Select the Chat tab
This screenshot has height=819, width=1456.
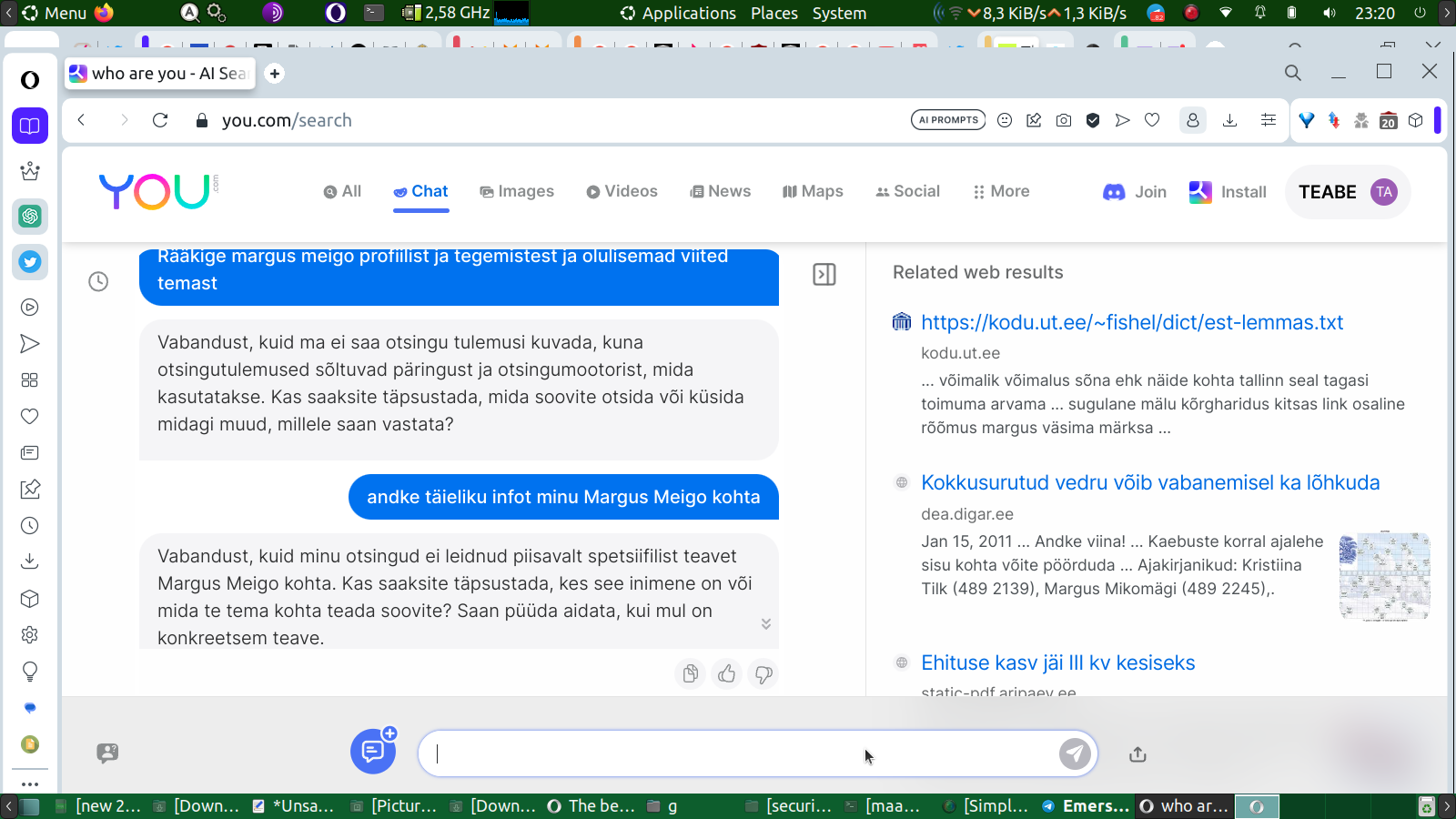420,191
